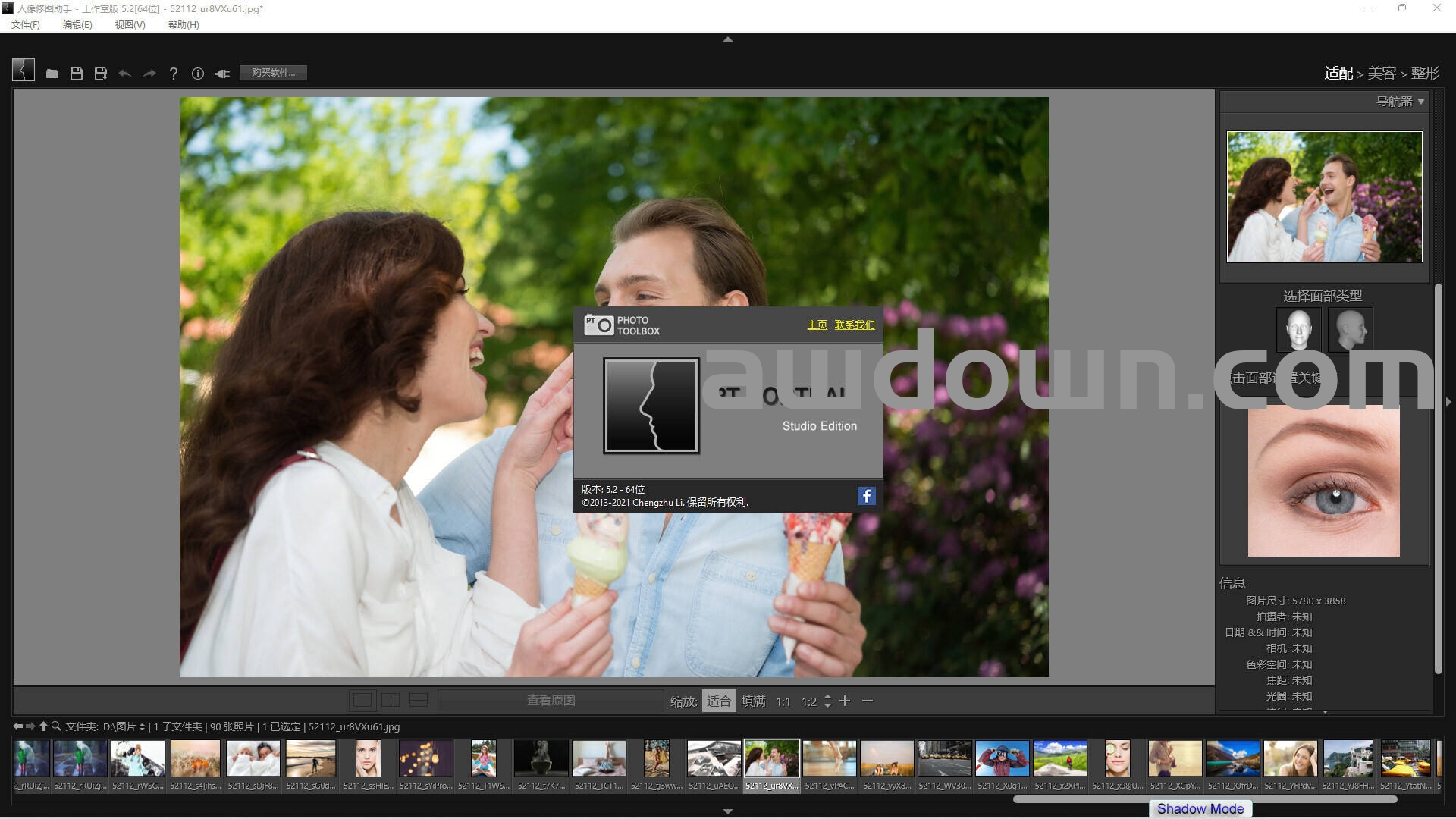
Task: Click the open folder icon in toolbar
Action: [x=52, y=74]
